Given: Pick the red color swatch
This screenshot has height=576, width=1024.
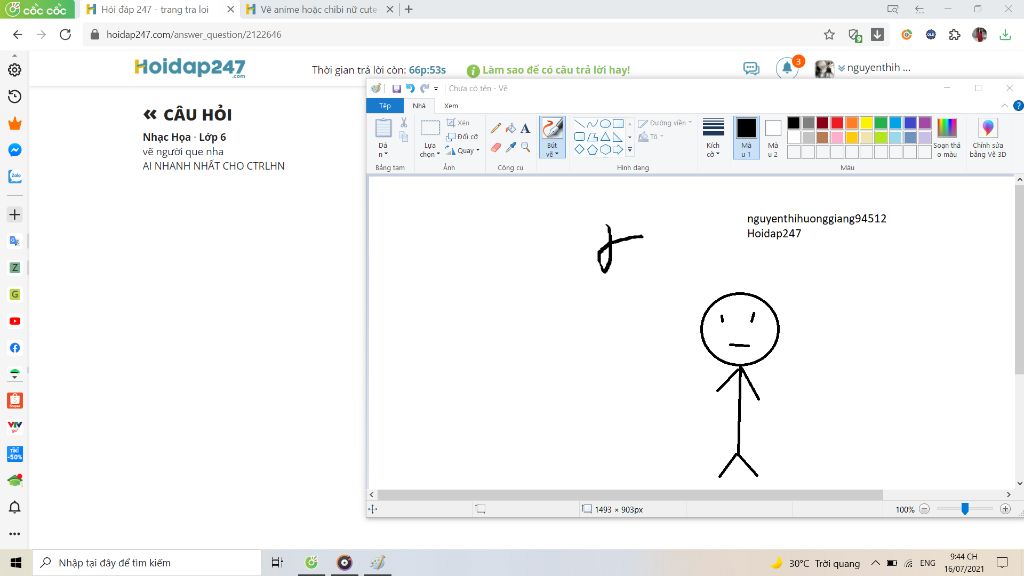Looking at the screenshot, I should coord(837,123).
